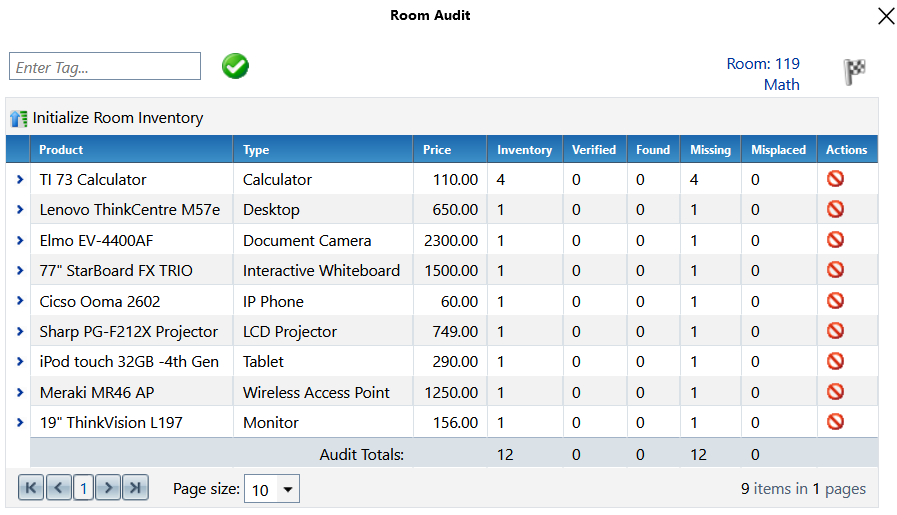Click the Interactive Whiteboard type cell
897x515 pixels.
[322, 271]
